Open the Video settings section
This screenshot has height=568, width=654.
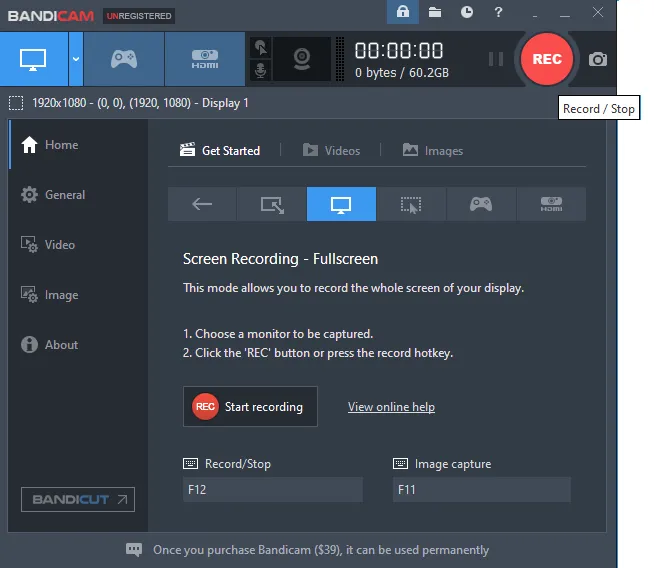coord(78,245)
